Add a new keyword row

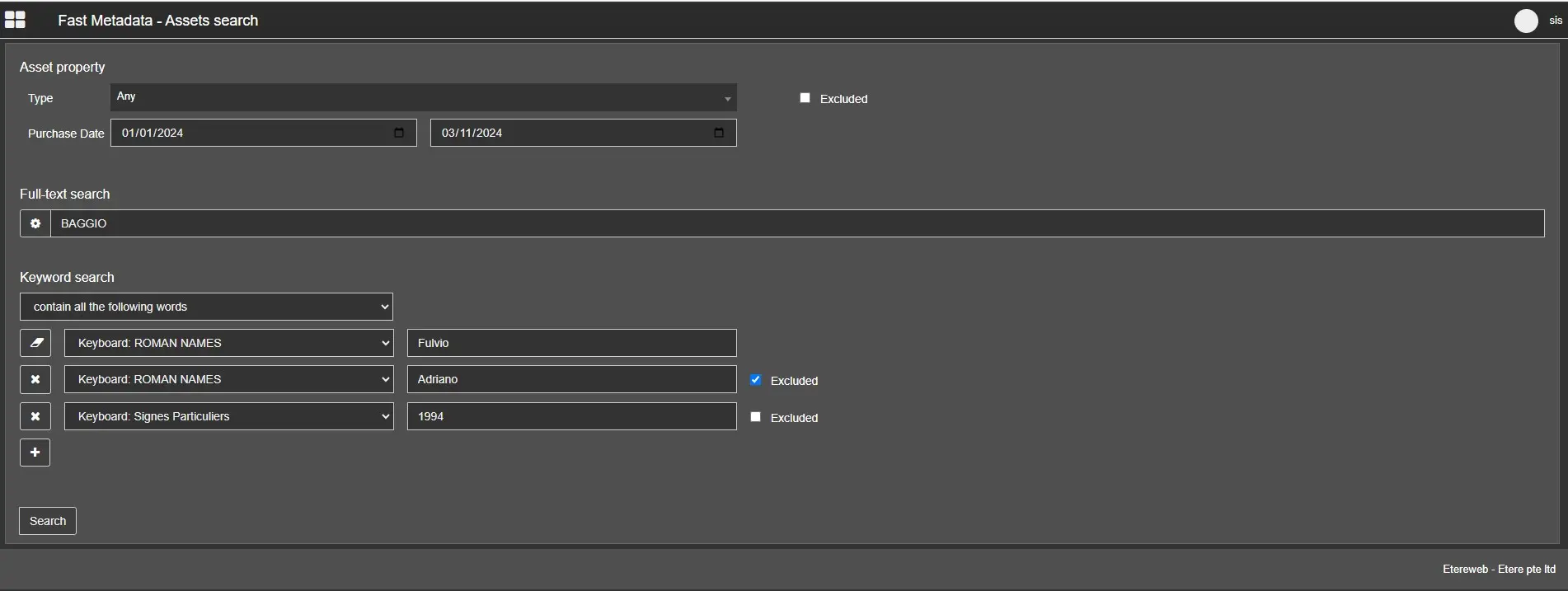[x=35, y=453]
